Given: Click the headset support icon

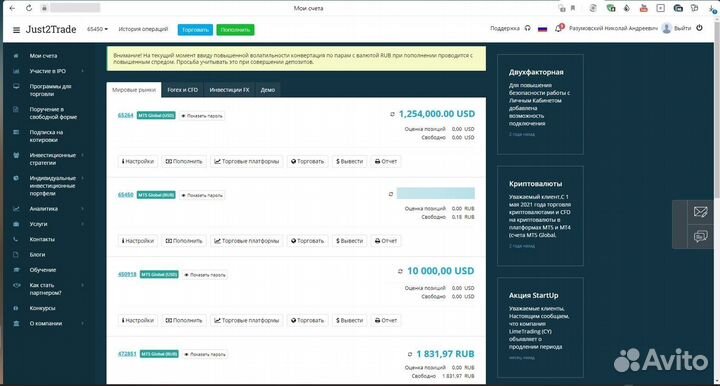Looking at the screenshot, I should (528, 28).
